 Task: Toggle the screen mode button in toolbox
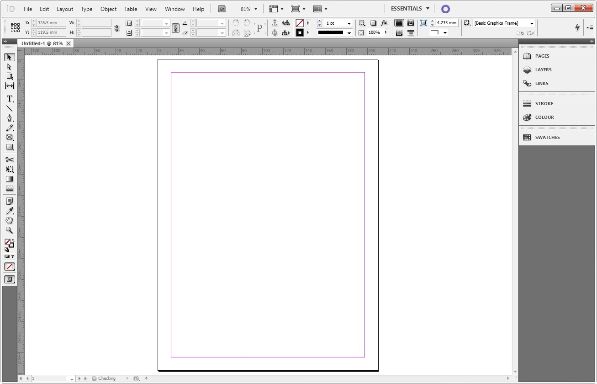point(9,280)
